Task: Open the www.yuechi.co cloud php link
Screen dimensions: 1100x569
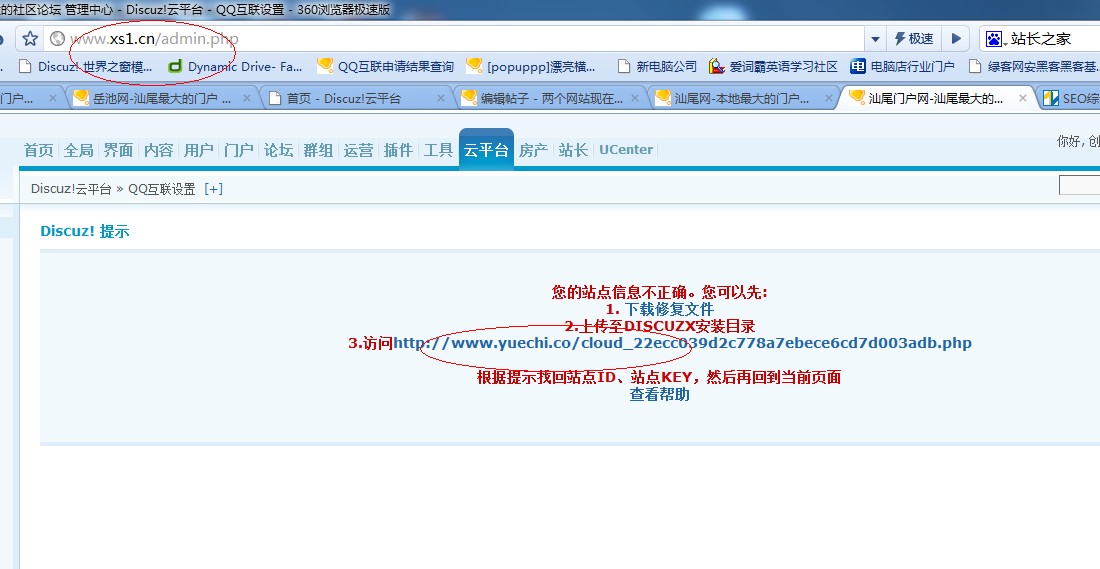Action: (682, 343)
